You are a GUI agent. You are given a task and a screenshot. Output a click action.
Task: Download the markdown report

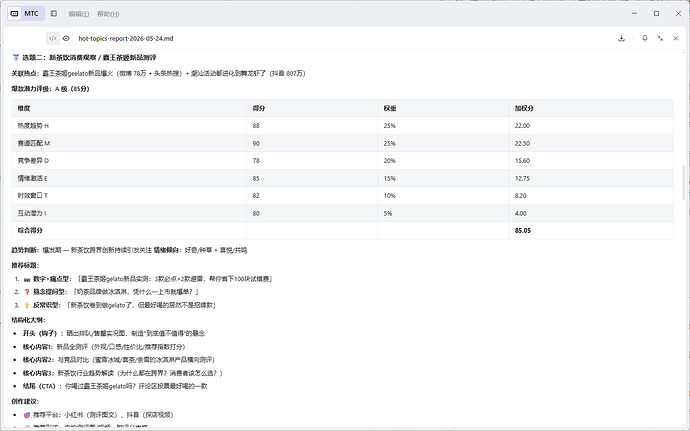click(621, 38)
